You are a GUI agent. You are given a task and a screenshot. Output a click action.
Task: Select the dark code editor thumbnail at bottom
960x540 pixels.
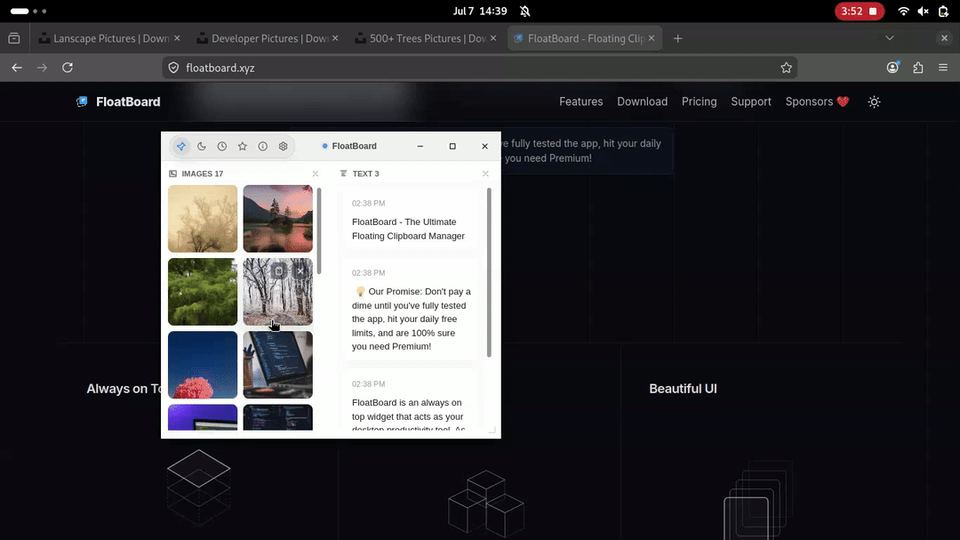coord(278,417)
